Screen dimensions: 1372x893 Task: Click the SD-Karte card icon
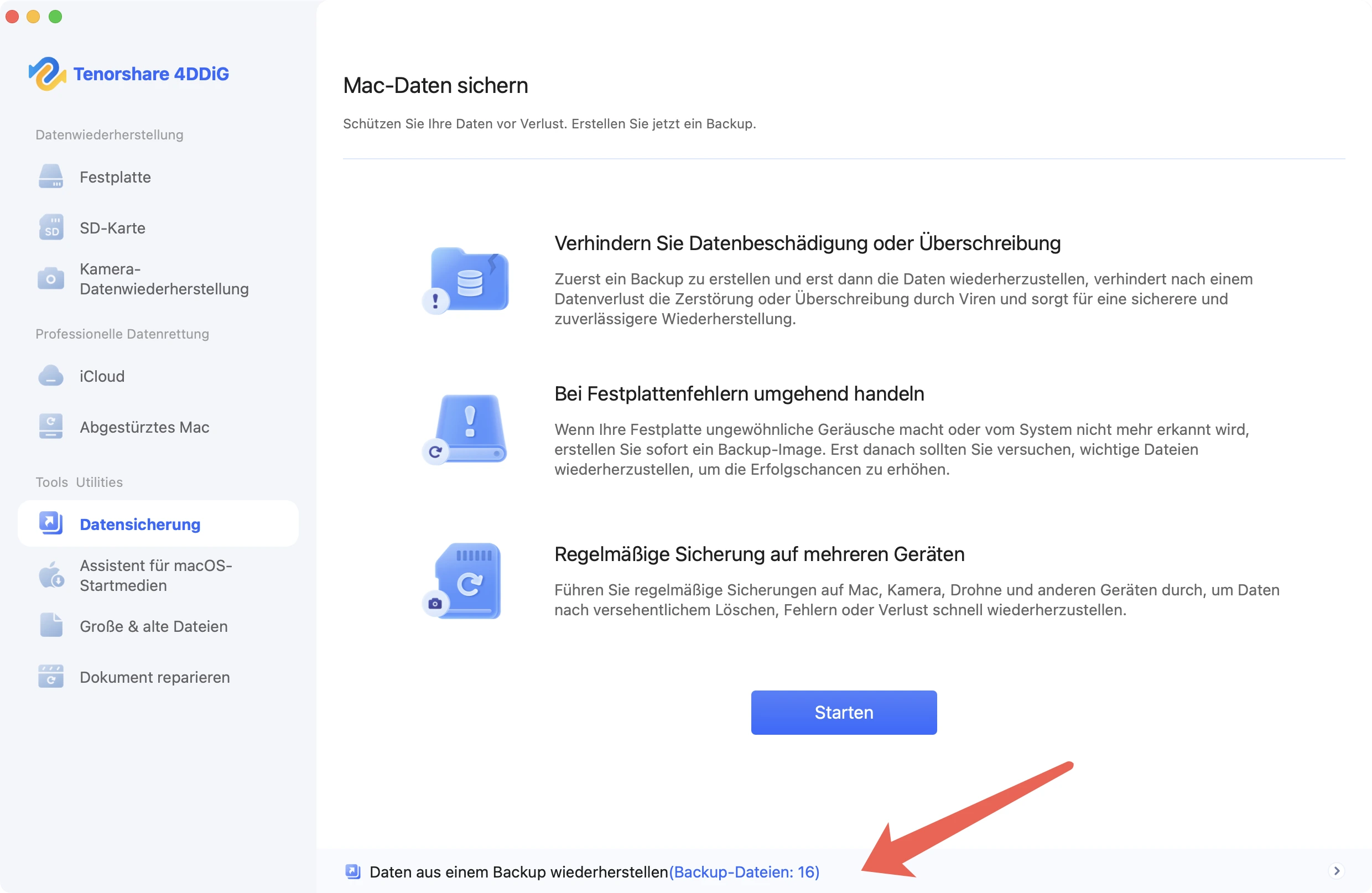click(51, 227)
